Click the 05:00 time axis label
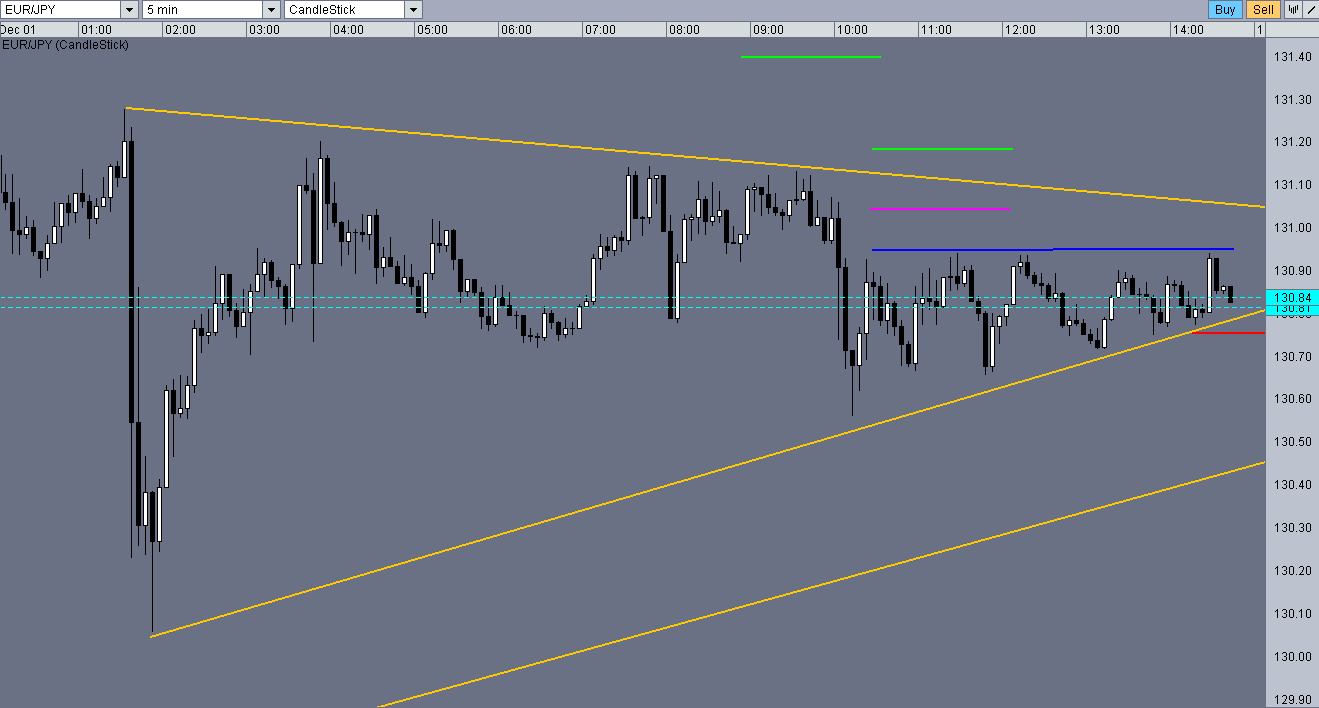Screen dimensions: 1319x708 [x=433, y=30]
